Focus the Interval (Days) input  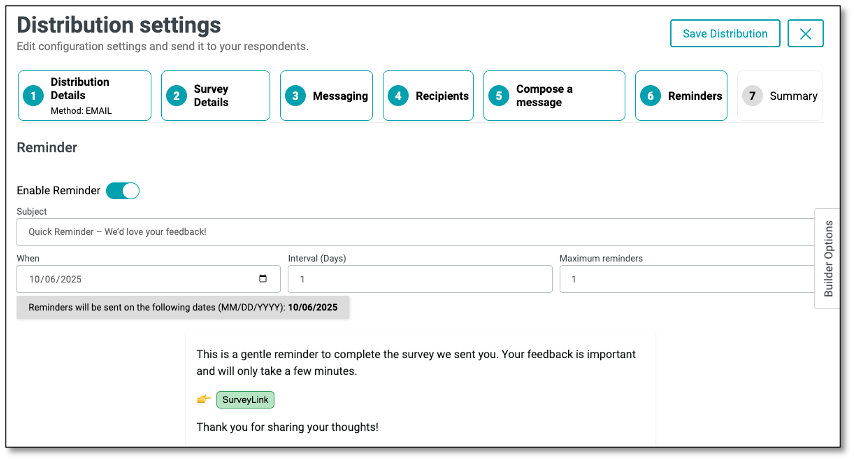(420, 279)
